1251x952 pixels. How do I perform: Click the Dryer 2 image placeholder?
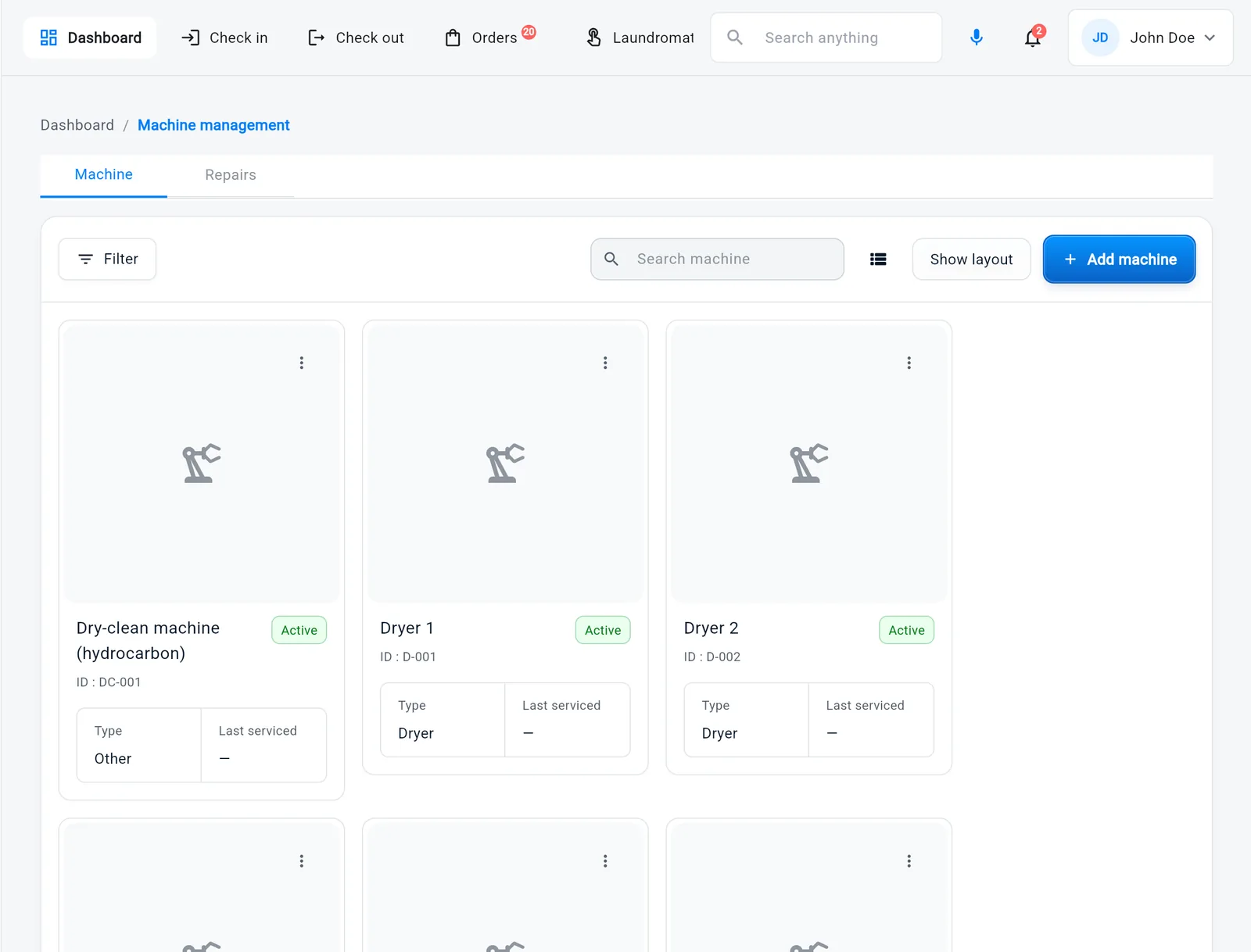pos(808,463)
